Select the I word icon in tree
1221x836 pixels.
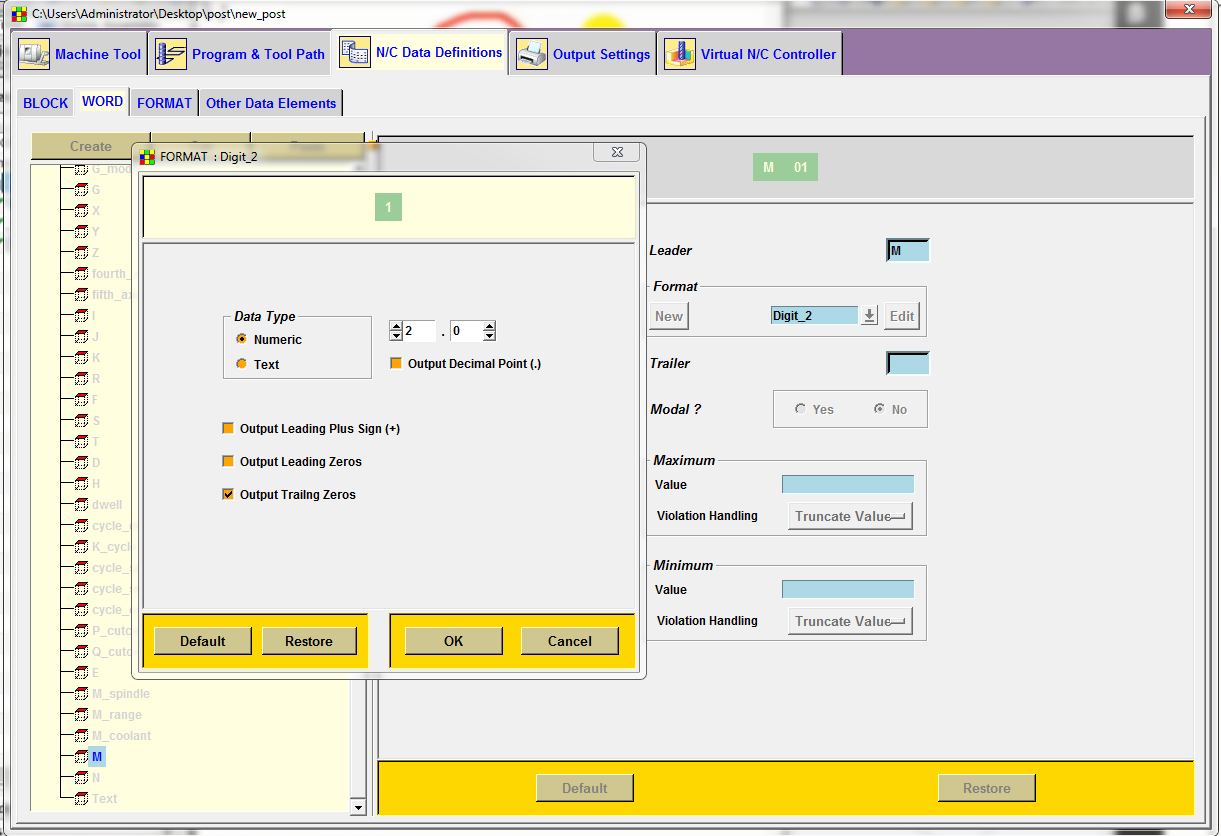pos(82,316)
